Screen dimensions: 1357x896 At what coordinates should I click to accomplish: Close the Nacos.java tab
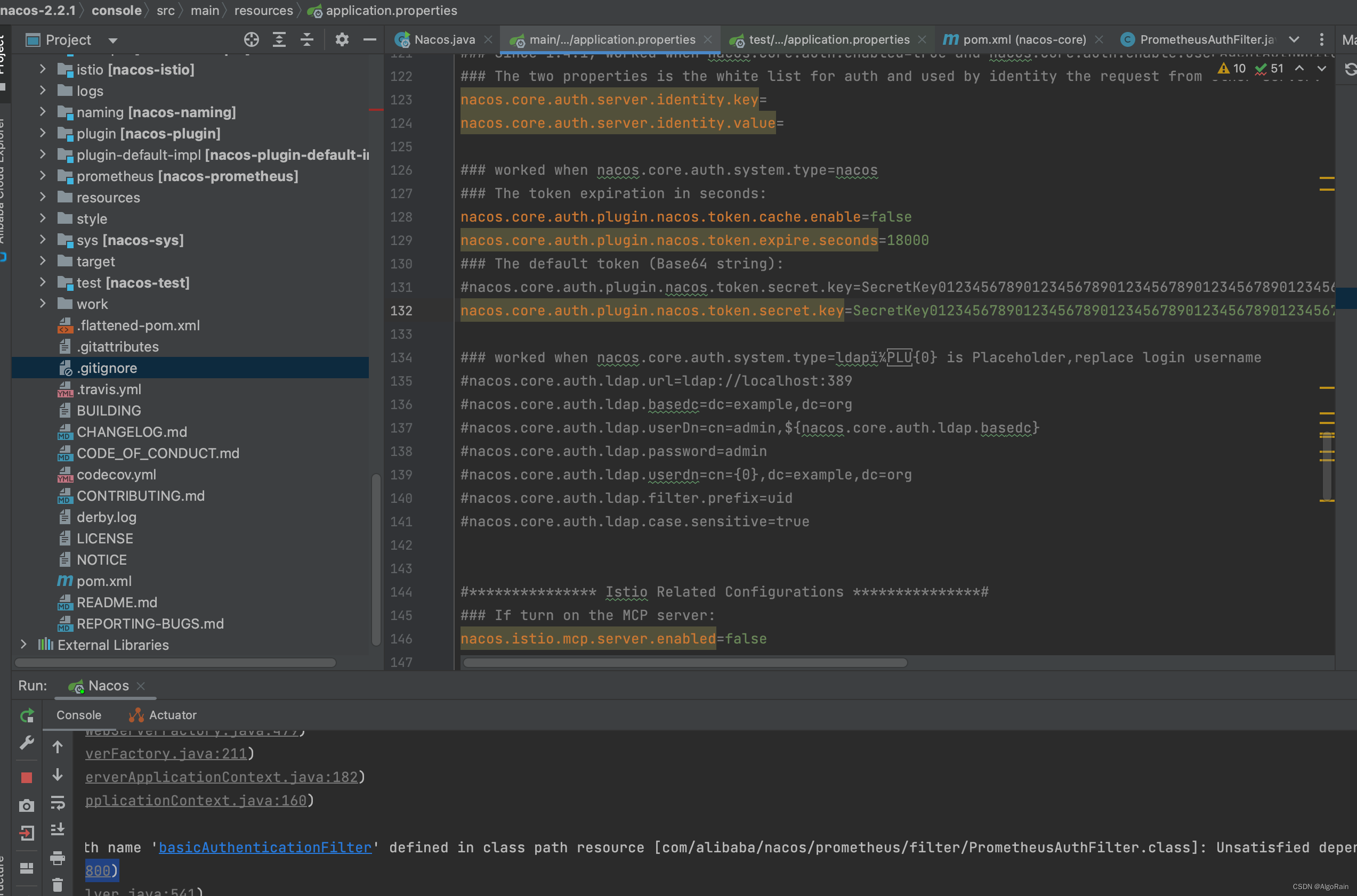(x=488, y=39)
